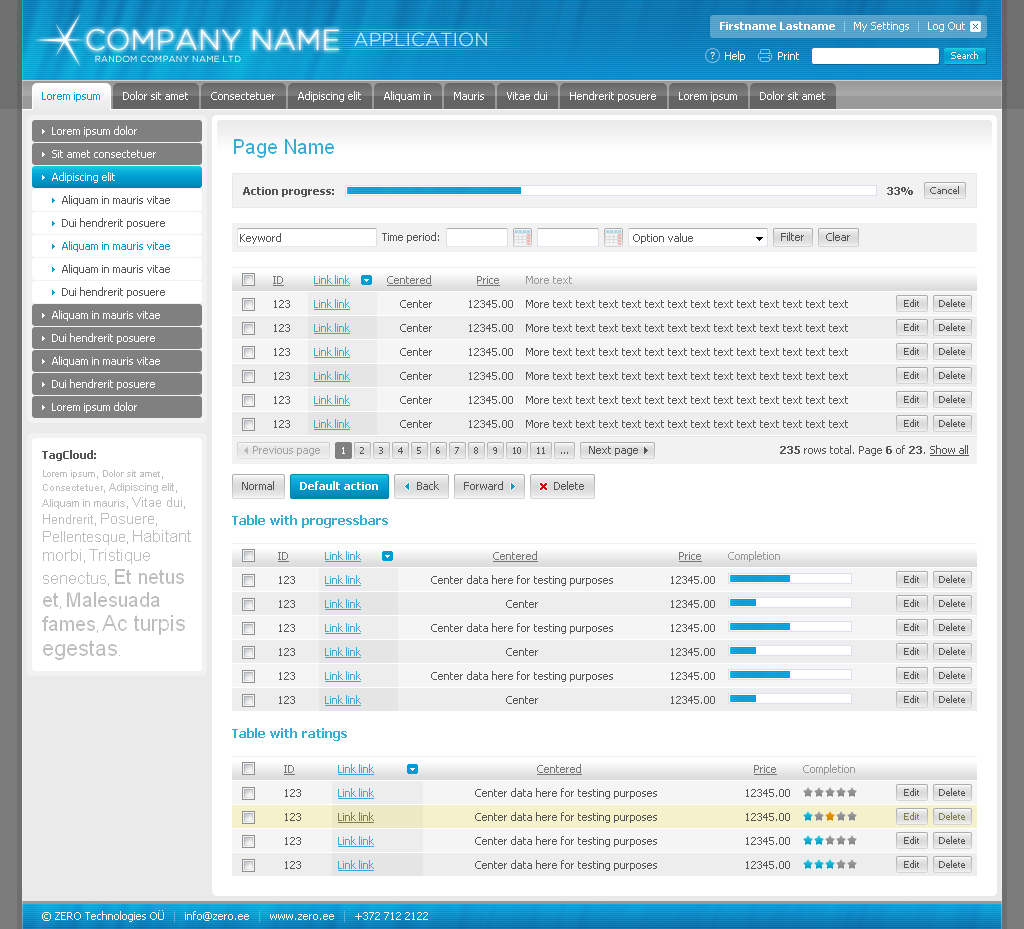Viewport: 1024px width, 929px height.
Task: Check the checkbox in the yellow highlighted ratings row
Action: [248, 817]
